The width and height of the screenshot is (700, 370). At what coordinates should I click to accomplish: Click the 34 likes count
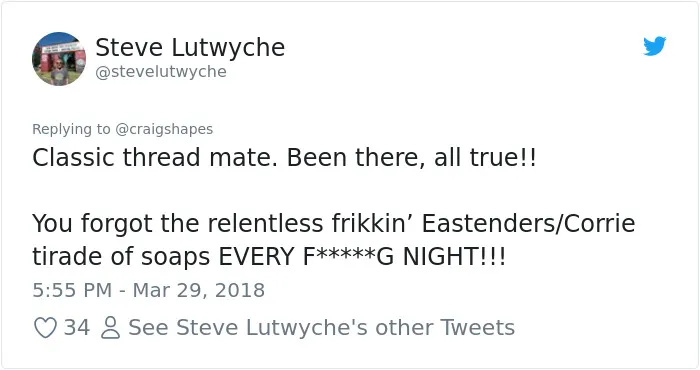point(76,328)
